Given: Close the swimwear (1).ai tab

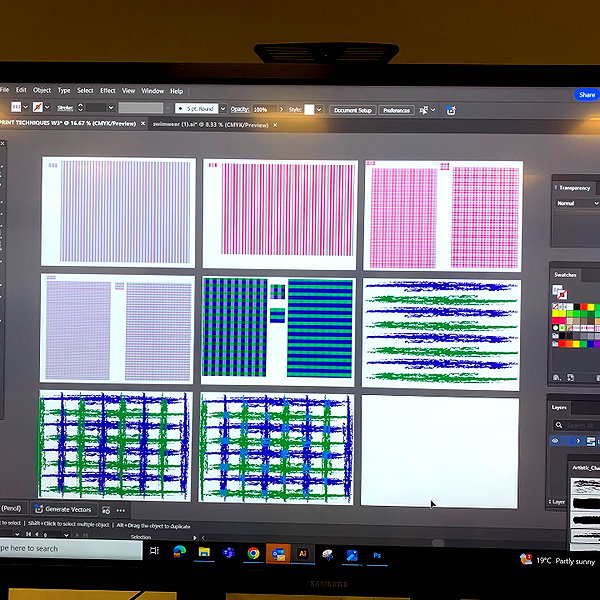Looking at the screenshot, I should [x=275, y=125].
